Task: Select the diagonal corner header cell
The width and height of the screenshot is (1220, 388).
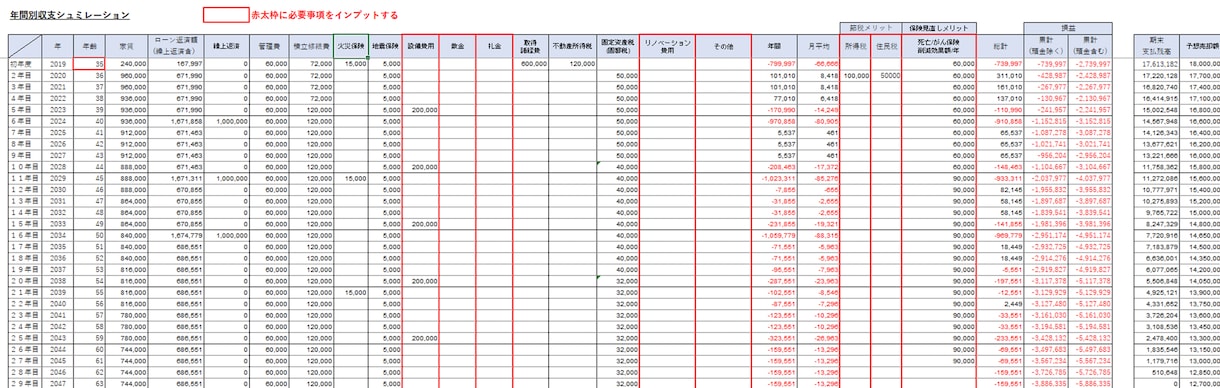Action: tap(24, 46)
